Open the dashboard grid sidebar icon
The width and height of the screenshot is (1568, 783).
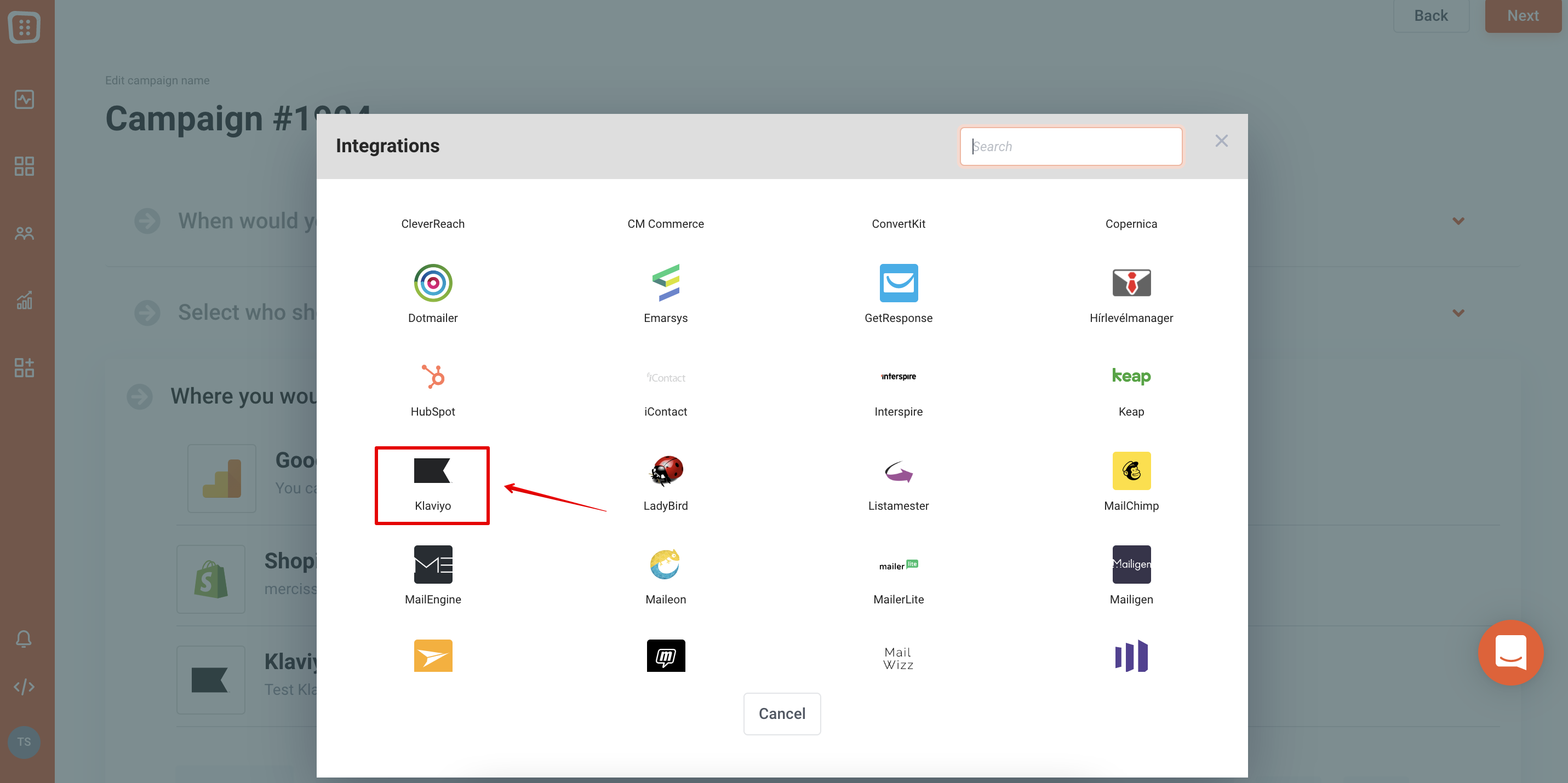coord(24,166)
